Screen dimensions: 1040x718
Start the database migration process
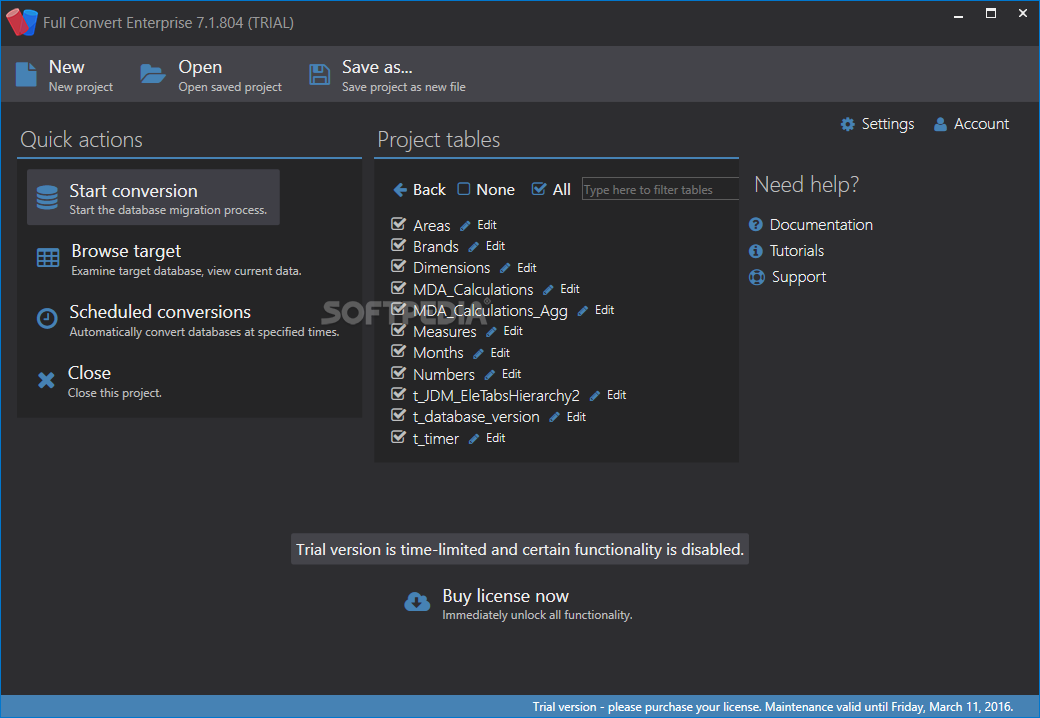point(153,198)
